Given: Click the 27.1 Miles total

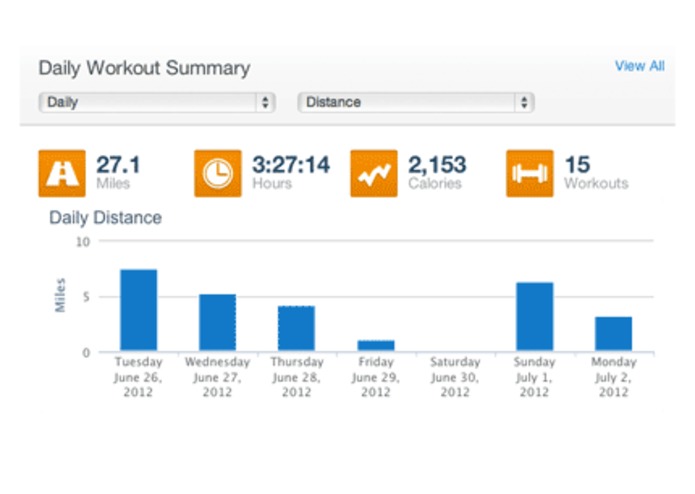Looking at the screenshot, I should click(x=118, y=172).
